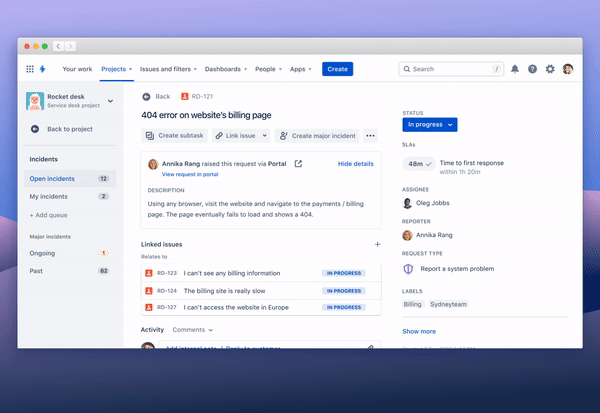
Task: Open linked issue The billing site is really slow
Action: (x=225, y=291)
